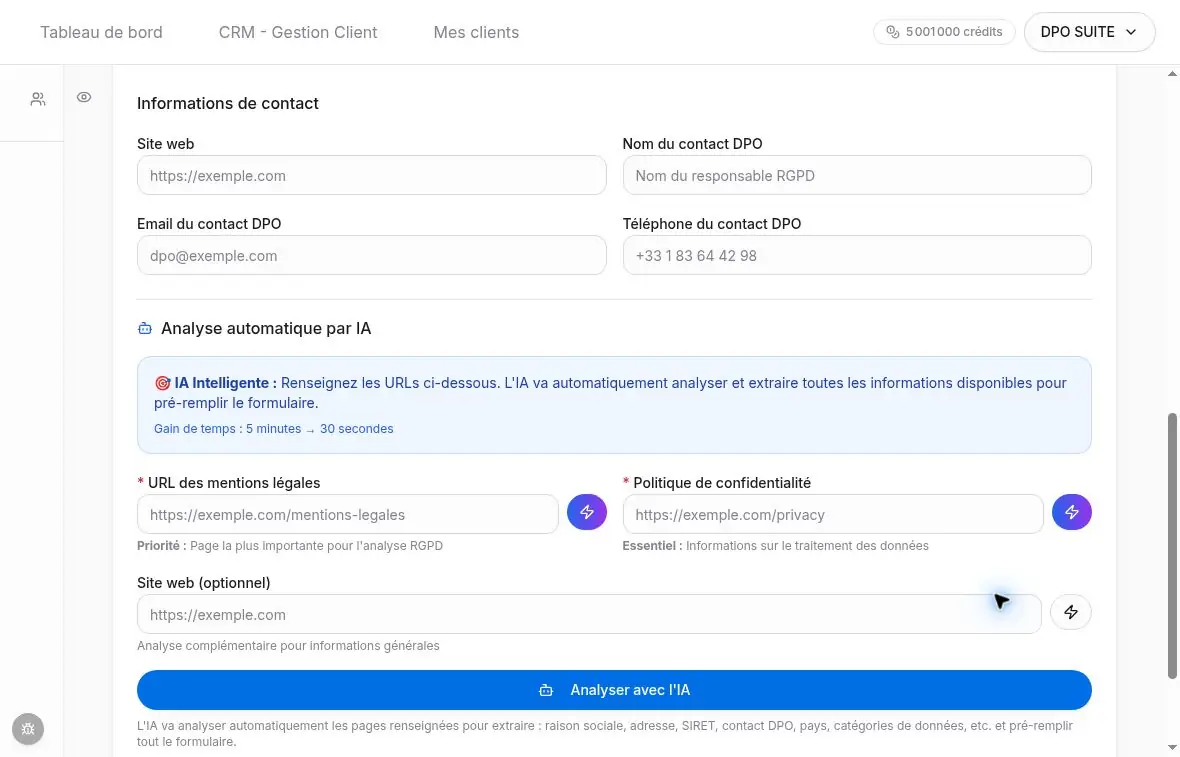Go to Tableau de bord tab
The height and width of the screenshot is (757, 1180).
tap(101, 32)
